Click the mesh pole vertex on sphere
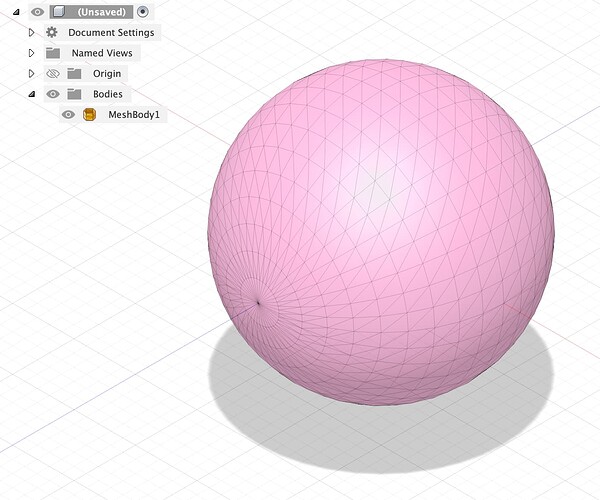Viewport: 600px width, 500px height. pyautogui.click(x=258, y=303)
